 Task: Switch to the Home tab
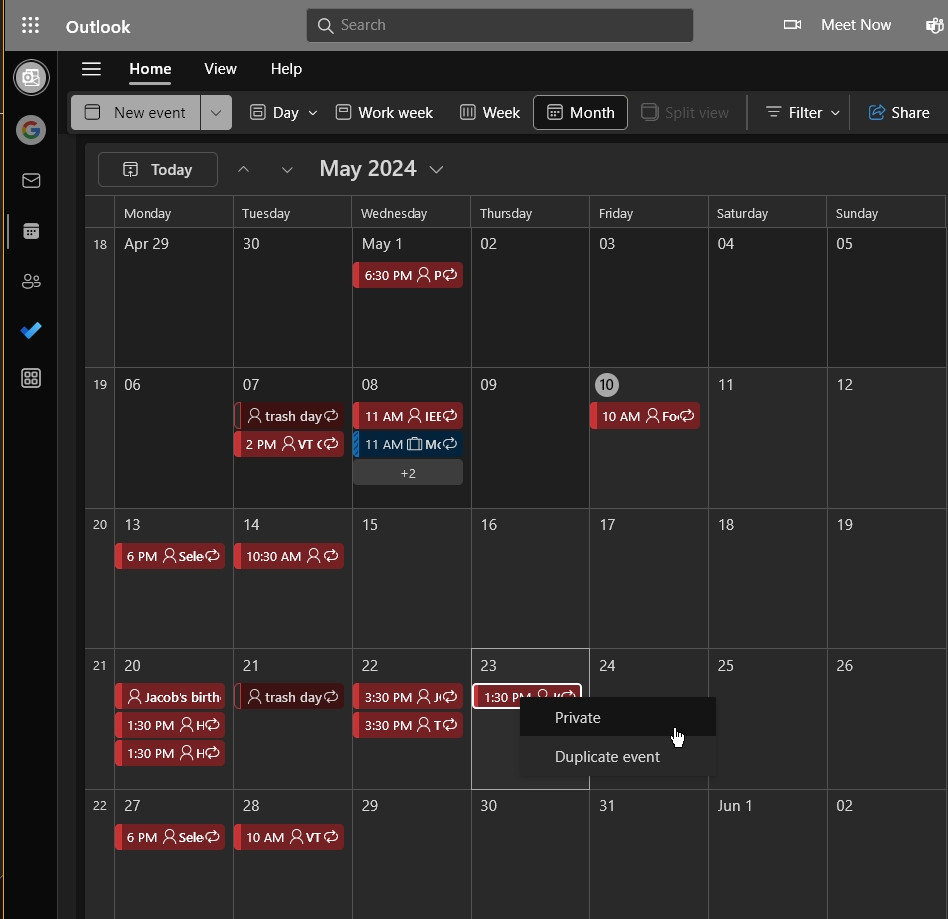pyautogui.click(x=151, y=69)
